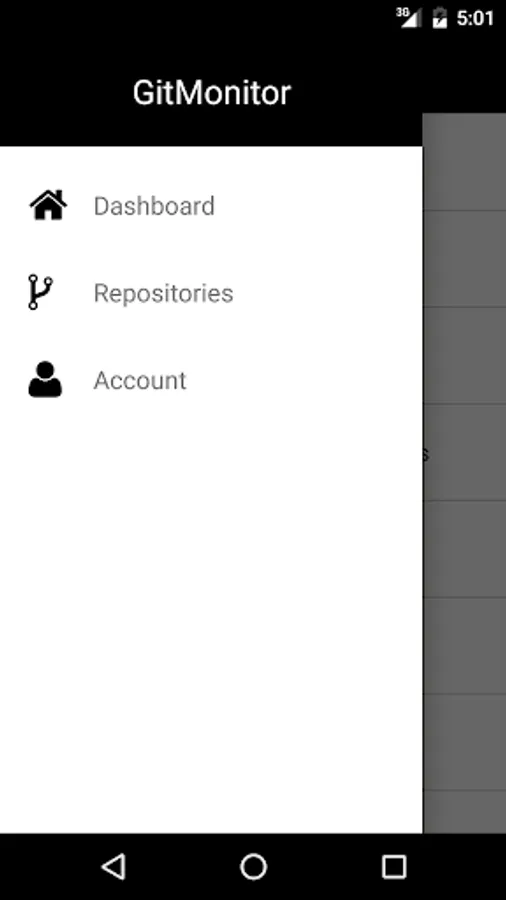This screenshot has width=506, height=900.
Task: Tap the empty white area of drawer
Action: [x=211, y=629]
